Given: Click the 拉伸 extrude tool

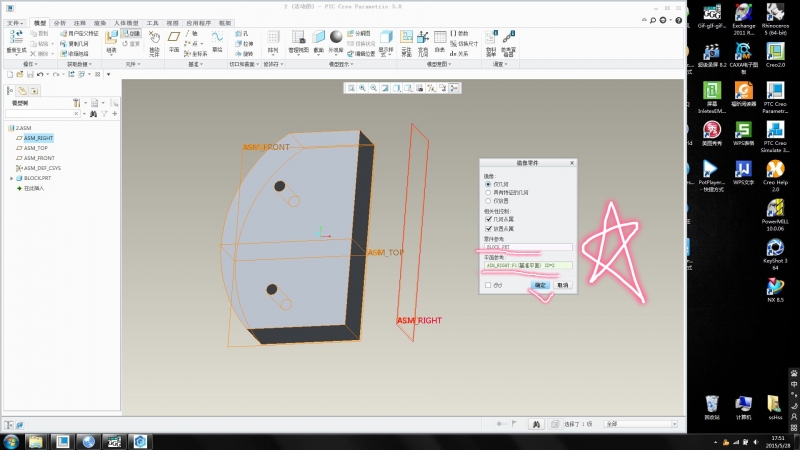Looking at the screenshot, I should tap(244, 44).
